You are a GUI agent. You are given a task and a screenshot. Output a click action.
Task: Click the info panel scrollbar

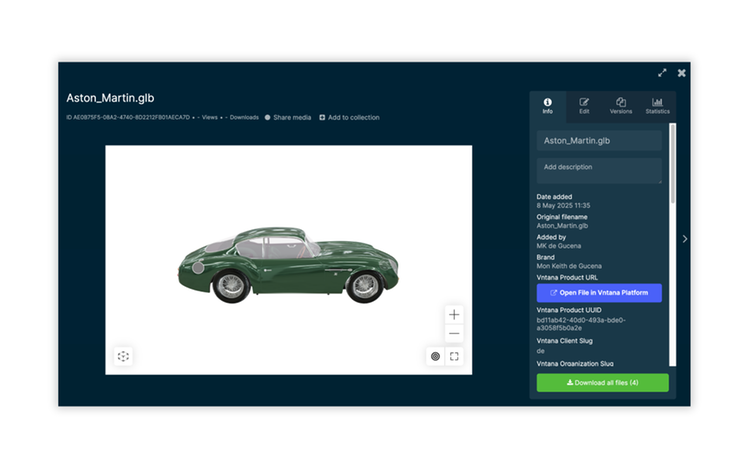coord(673,164)
